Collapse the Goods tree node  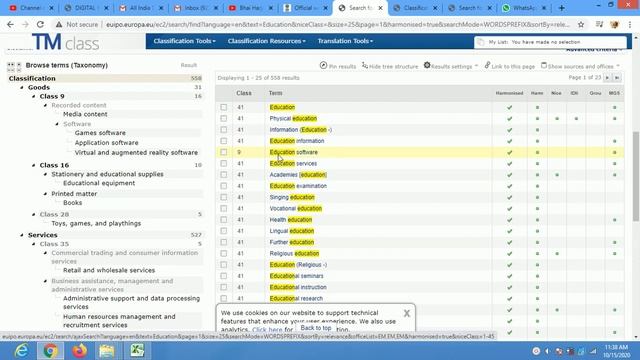22,87
